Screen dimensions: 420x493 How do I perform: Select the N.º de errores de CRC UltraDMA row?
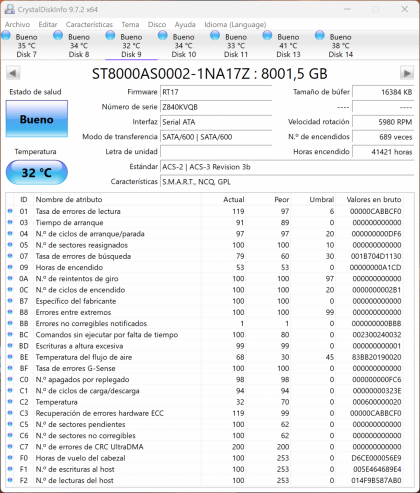[x=204, y=447]
